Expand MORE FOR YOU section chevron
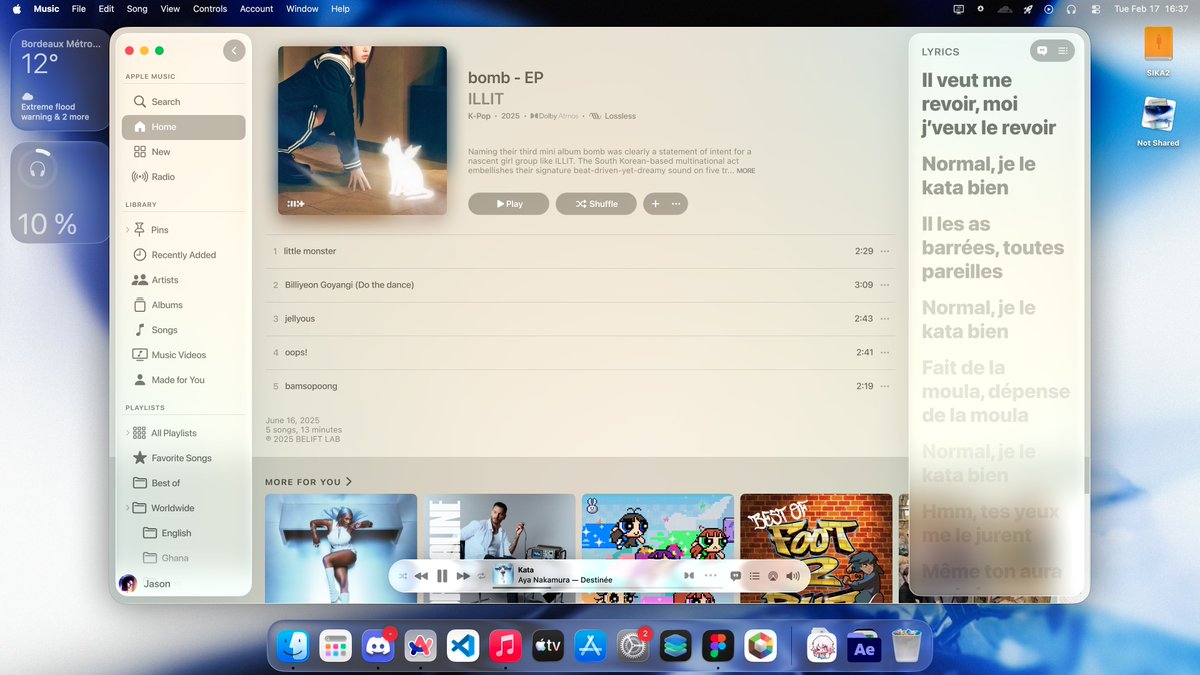 click(349, 482)
